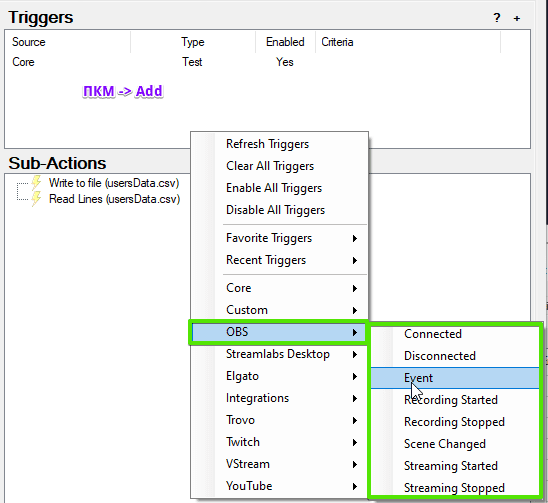Screen dimensions: 548x503
Task: Expand the Favorite Triggers submenu
Action: click(x=279, y=238)
